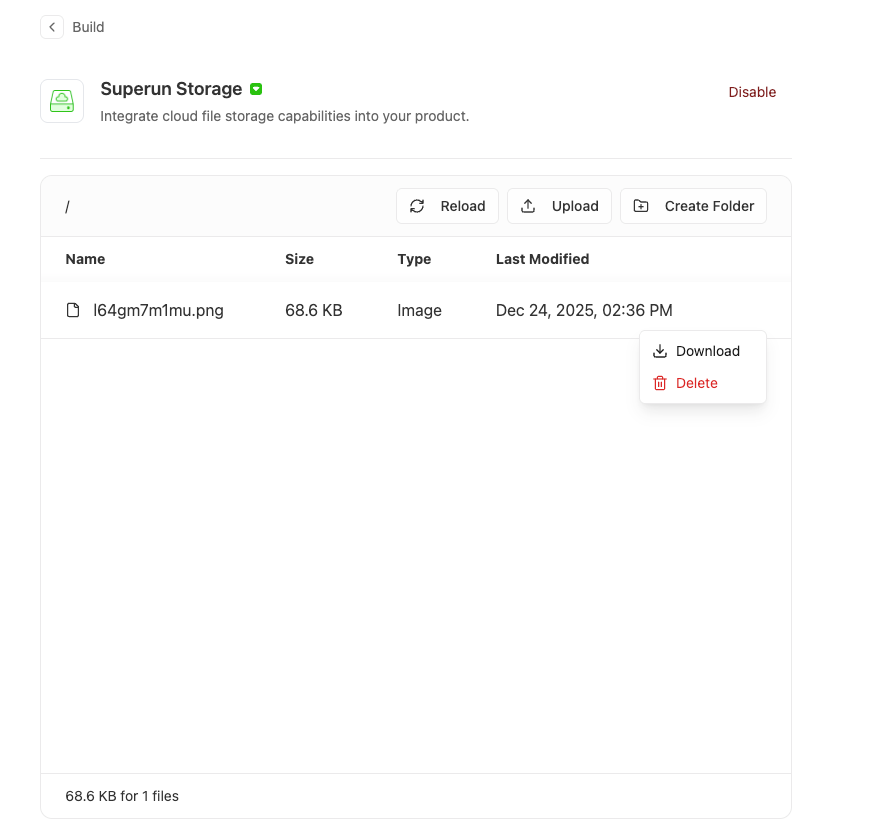885x837 pixels.
Task: Click the Reload circular arrows icon
Action: tap(418, 206)
